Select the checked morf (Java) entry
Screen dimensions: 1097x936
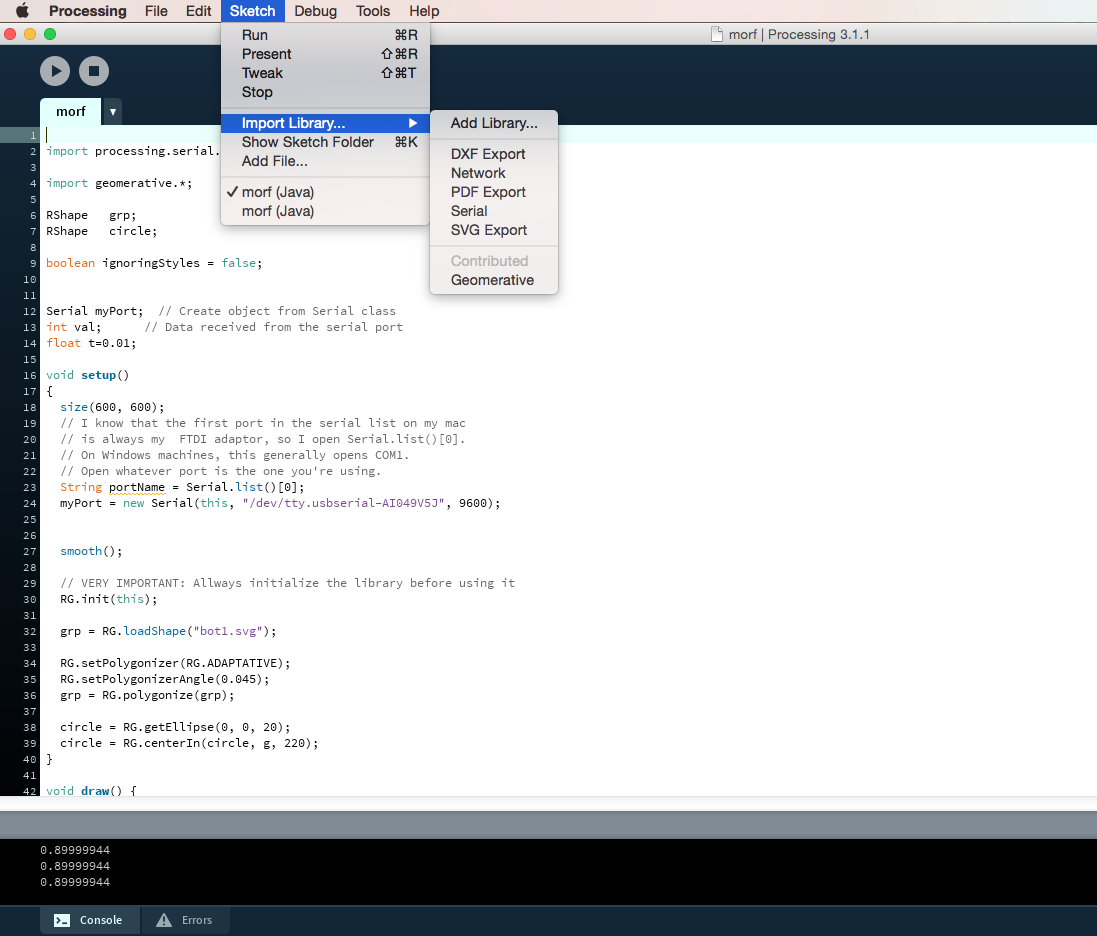pyautogui.click(x=325, y=192)
